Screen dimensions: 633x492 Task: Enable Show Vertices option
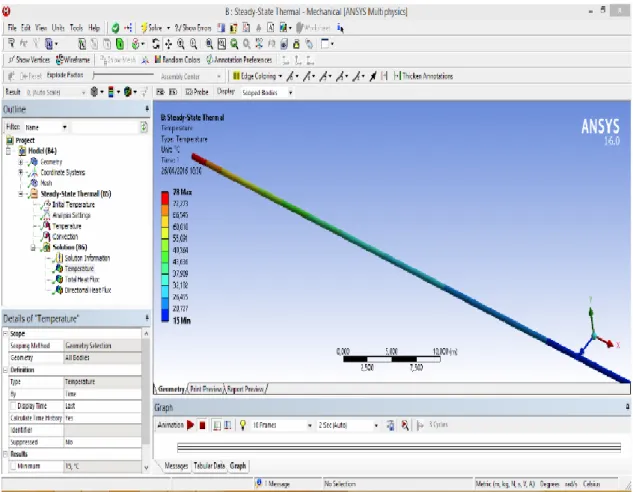(29, 60)
